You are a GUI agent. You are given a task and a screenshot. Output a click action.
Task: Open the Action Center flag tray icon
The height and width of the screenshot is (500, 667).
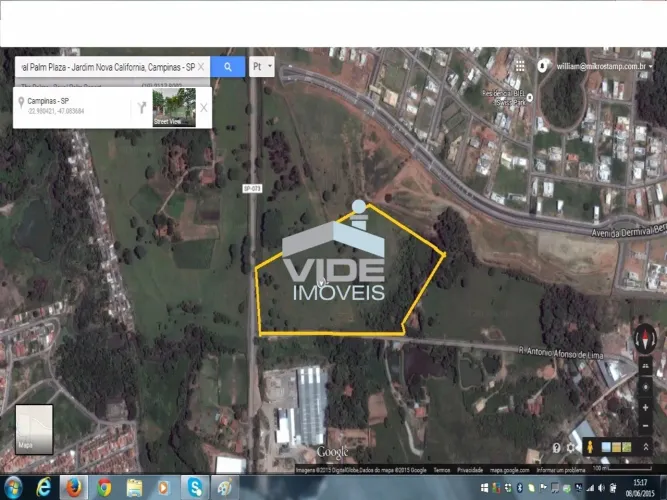pos(543,488)
